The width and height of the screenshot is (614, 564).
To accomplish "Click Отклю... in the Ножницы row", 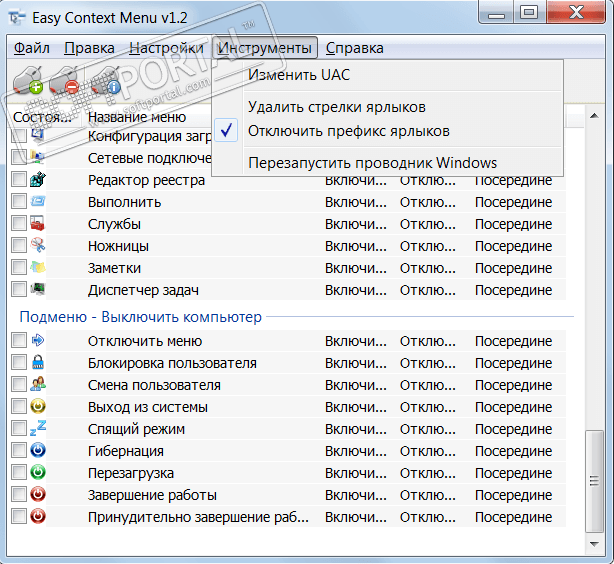I will coord(428,246).
